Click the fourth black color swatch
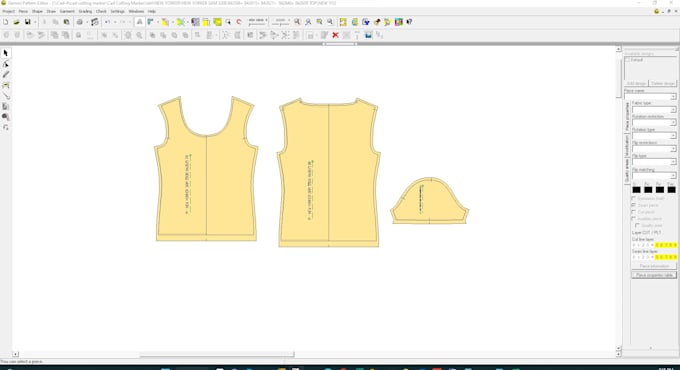Viewport: 680px width, 370px height. [x=671, y=190]
